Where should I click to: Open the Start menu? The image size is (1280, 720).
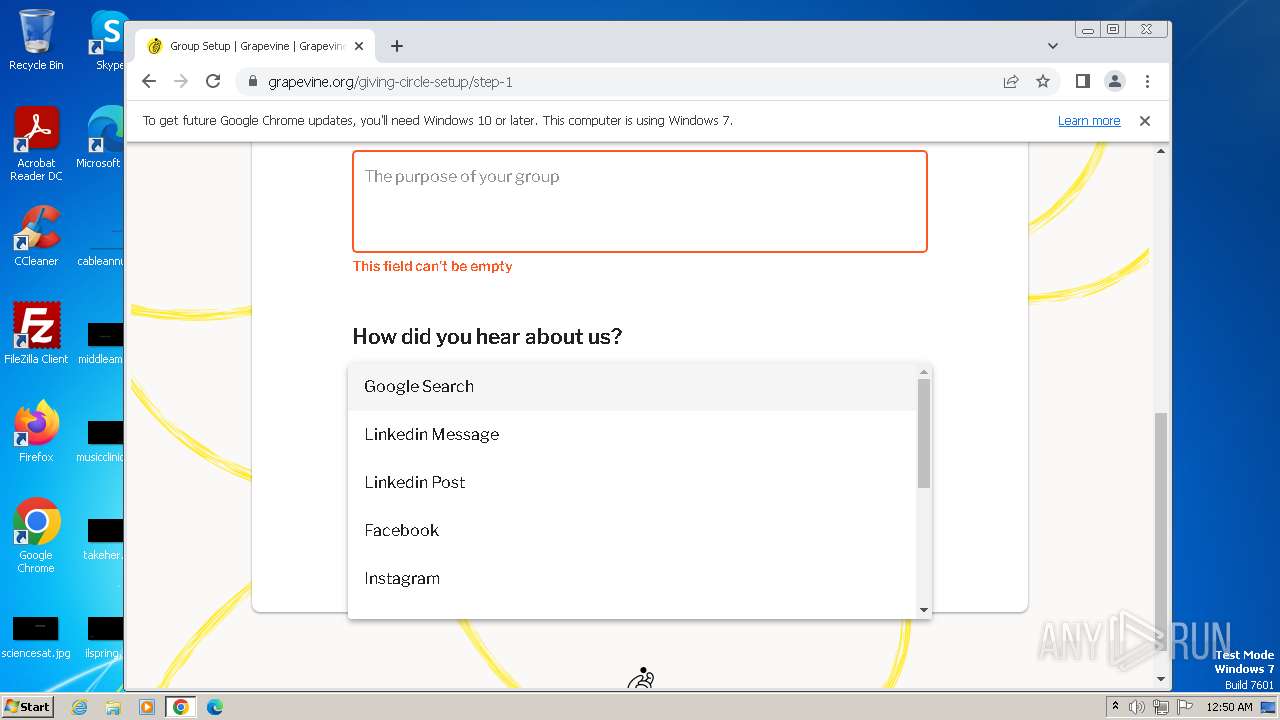pyautogui.click(x=27, y=706)
